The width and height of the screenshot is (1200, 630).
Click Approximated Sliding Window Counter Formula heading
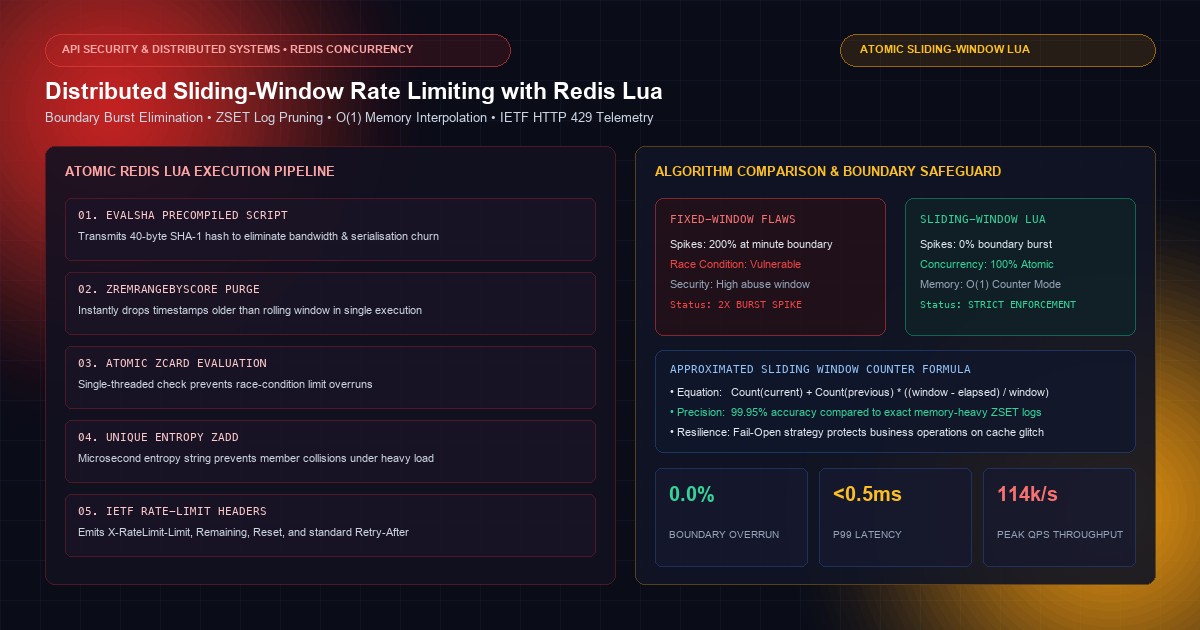(x=820, y=369)
